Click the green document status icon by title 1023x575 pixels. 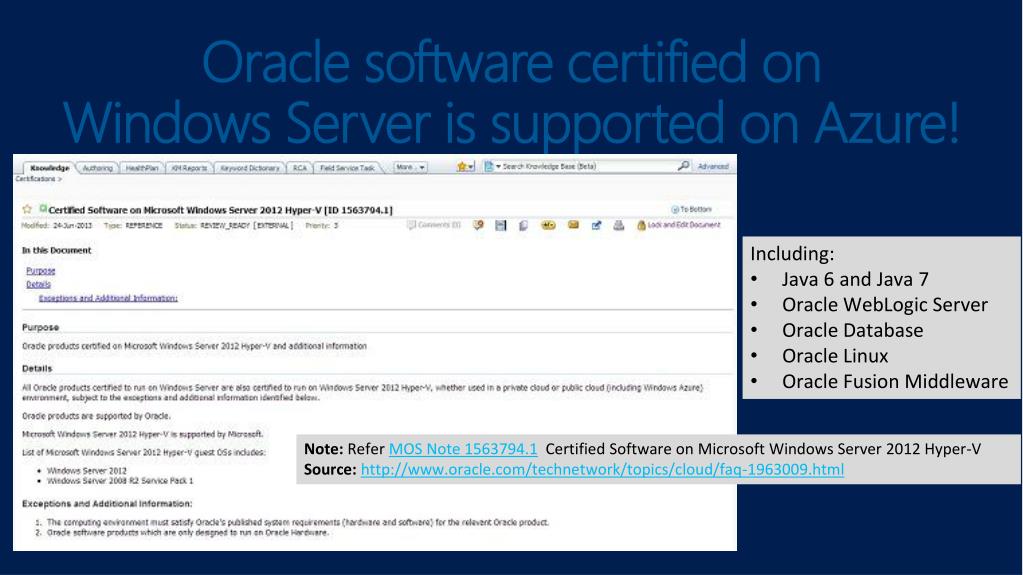pos(43,209)
